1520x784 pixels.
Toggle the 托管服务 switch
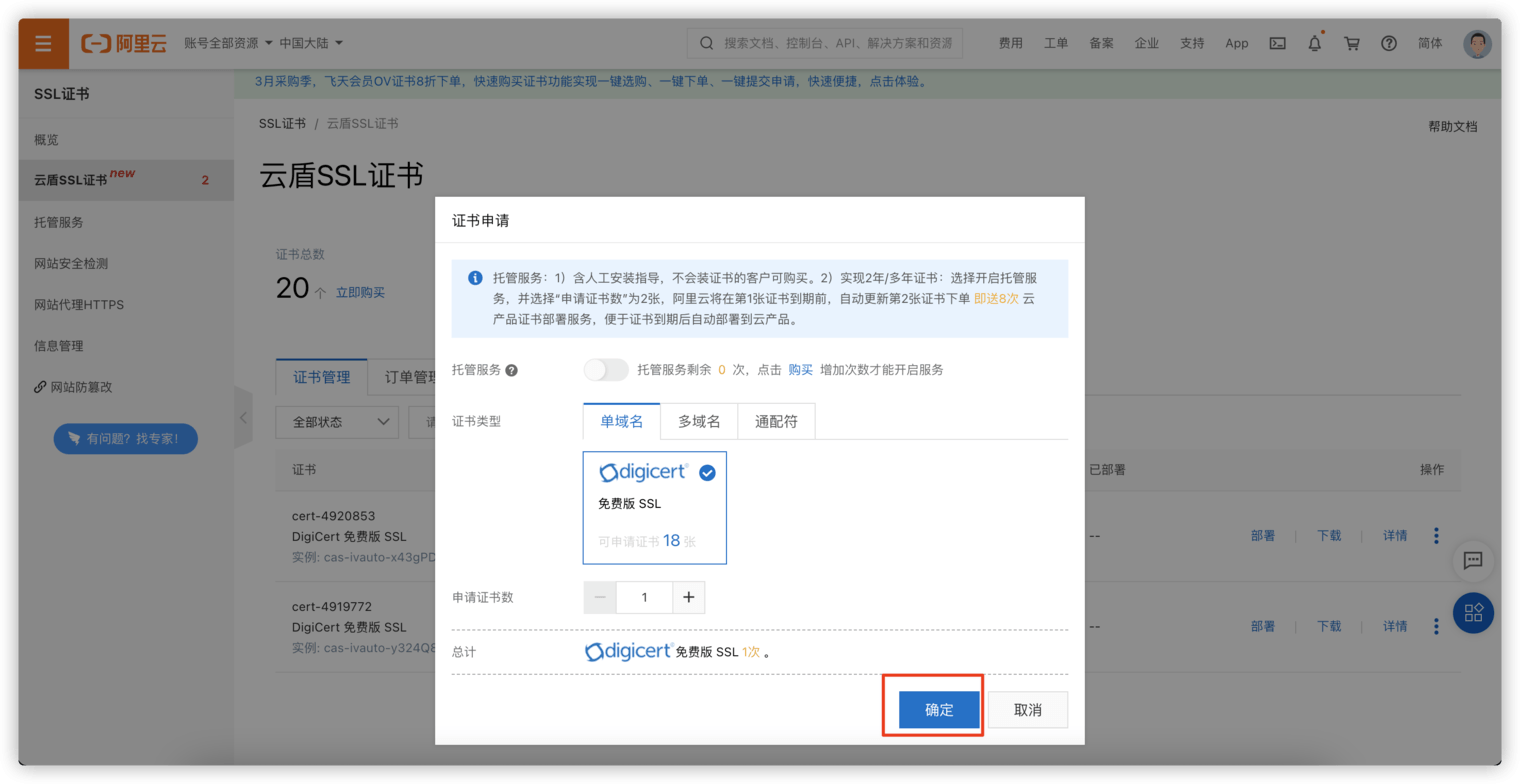[x=606, y=370]
